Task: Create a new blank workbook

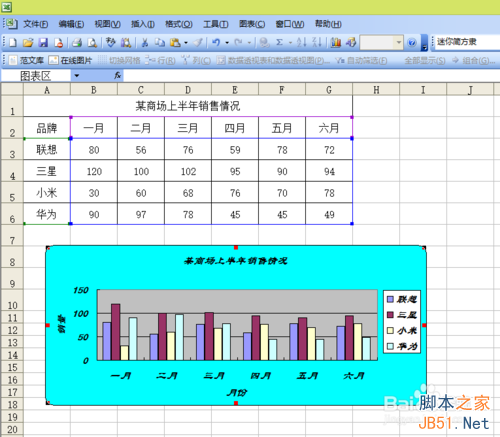Action: click(x=13, y=43)
